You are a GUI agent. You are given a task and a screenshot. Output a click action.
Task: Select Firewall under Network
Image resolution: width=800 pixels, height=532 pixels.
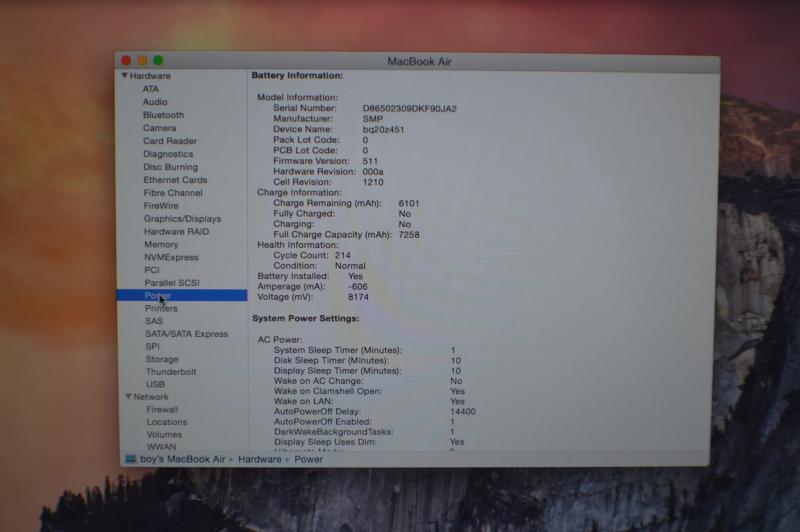coord(162,410)
